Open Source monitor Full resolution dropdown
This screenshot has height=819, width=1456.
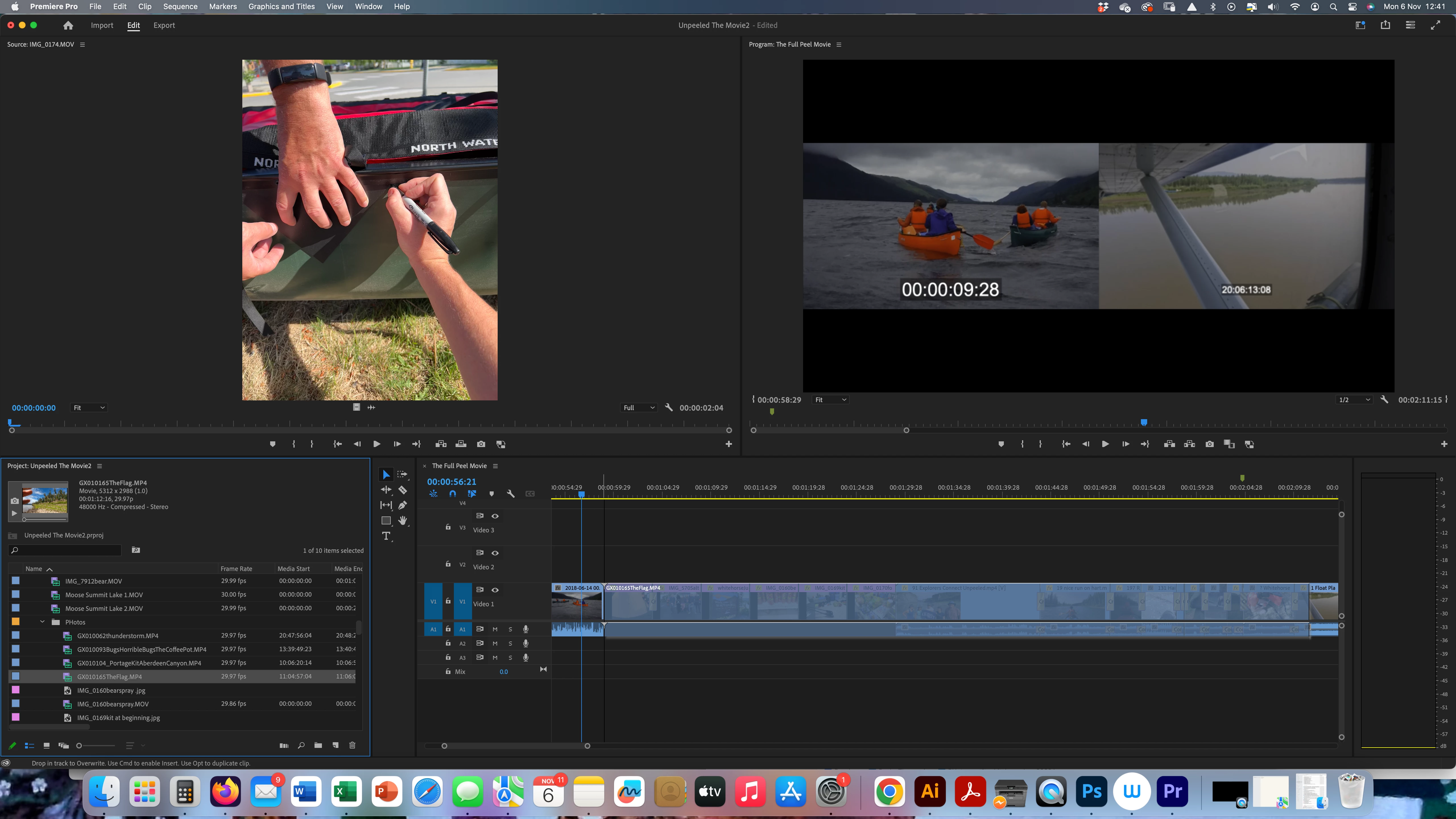coord(639,408)
